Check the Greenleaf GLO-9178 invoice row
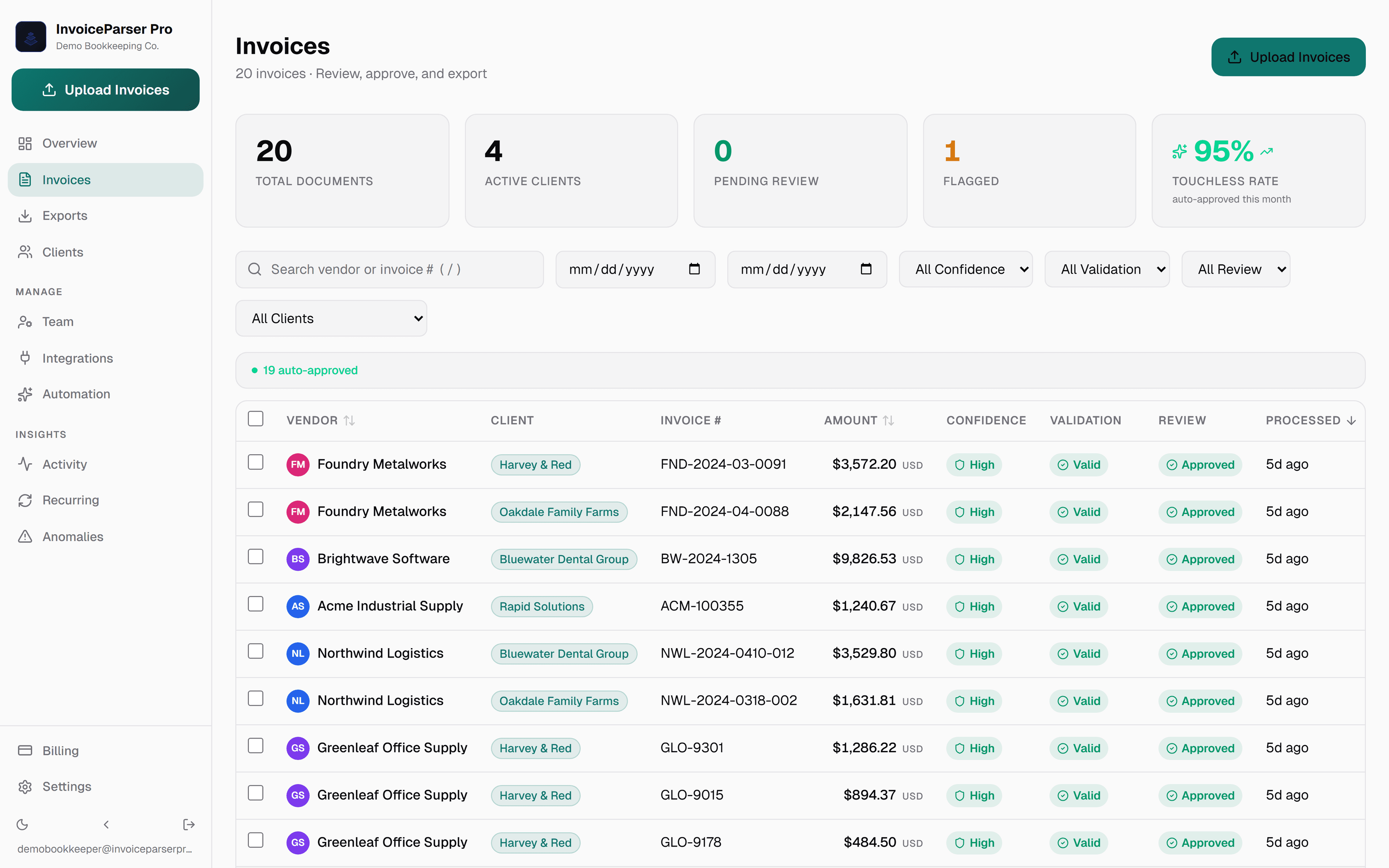Screen dimensions: 1389x868 pos(255,841)
